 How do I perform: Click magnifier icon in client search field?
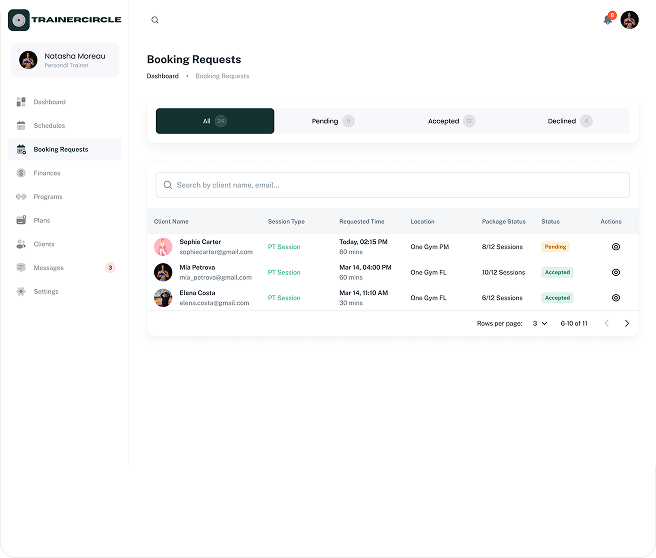click(168, 185)
